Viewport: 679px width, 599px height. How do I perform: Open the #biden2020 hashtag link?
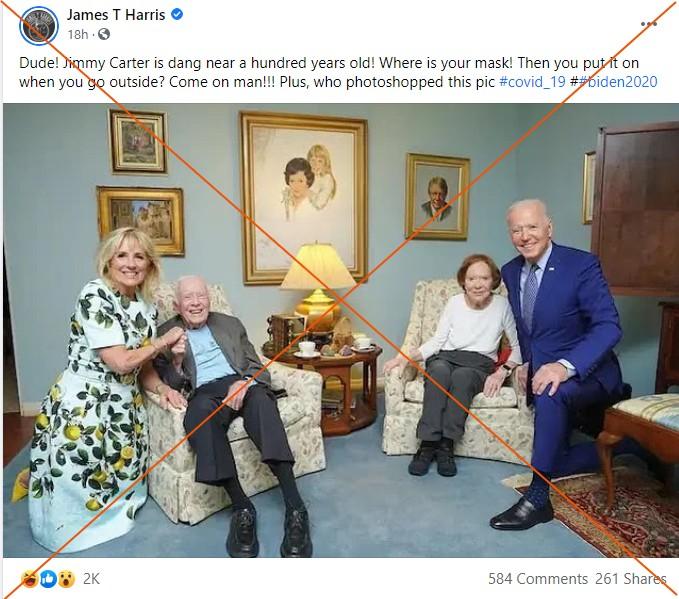point(618,82)
